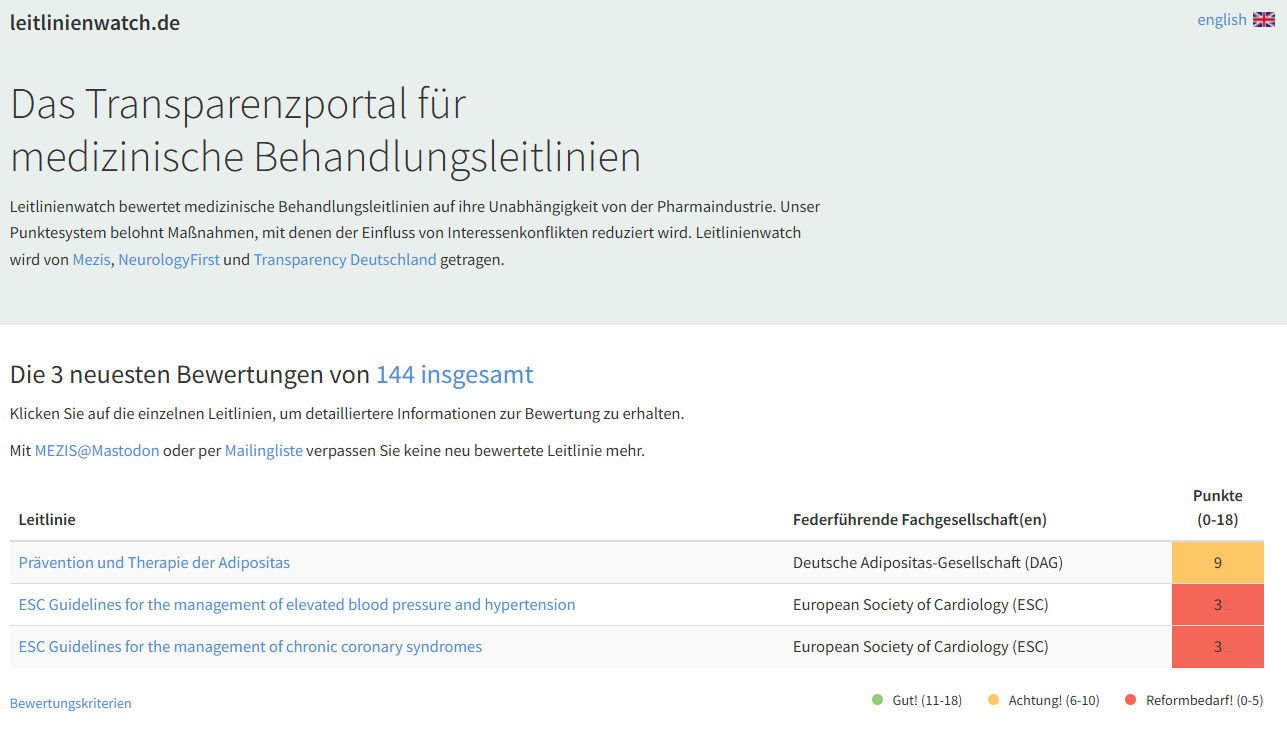Open the leitlinienwatch.de home logo
1287x745 pixels.
coord(95,22)
